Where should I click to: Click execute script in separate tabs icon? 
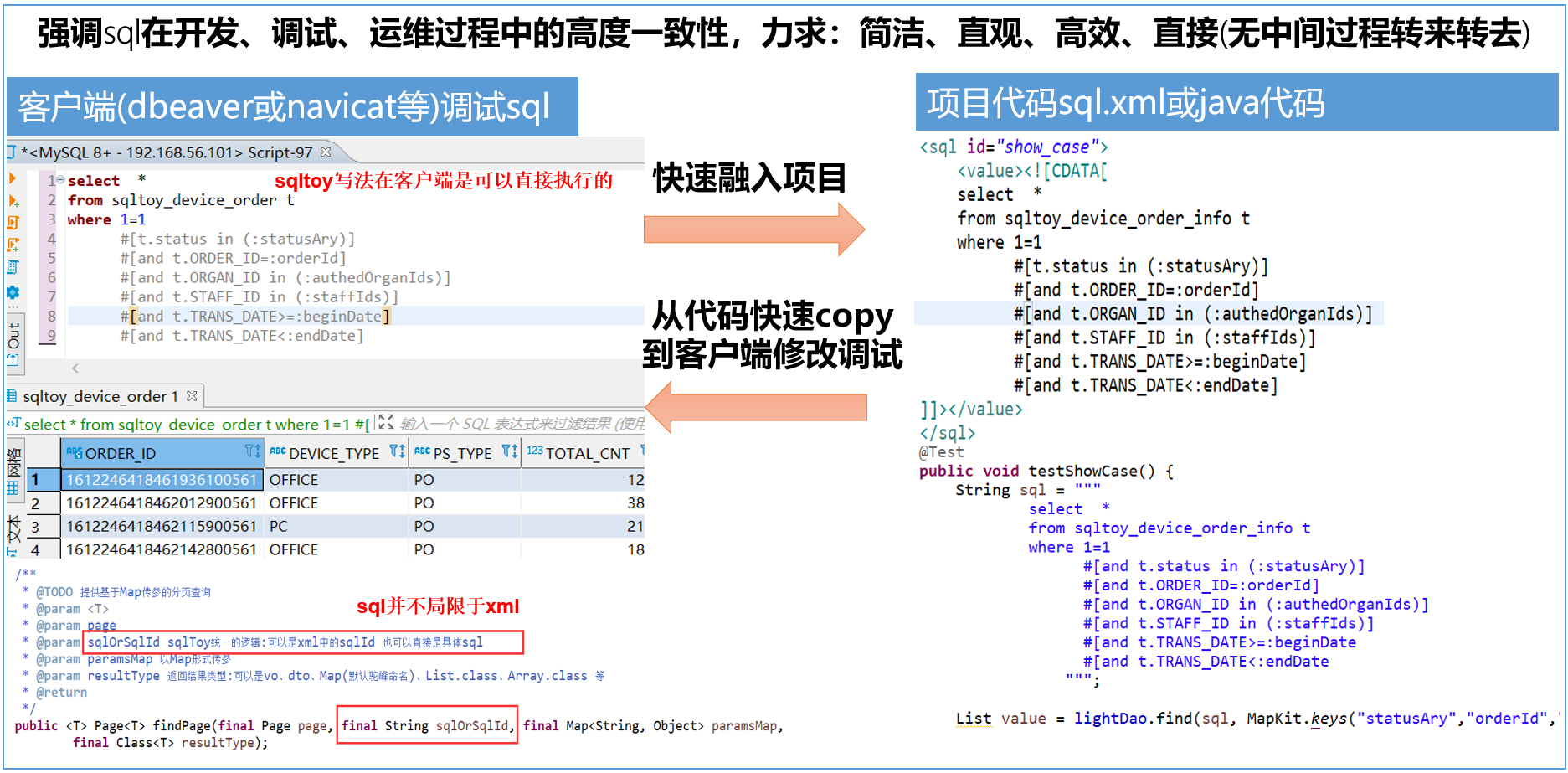[x=13, y=245]
